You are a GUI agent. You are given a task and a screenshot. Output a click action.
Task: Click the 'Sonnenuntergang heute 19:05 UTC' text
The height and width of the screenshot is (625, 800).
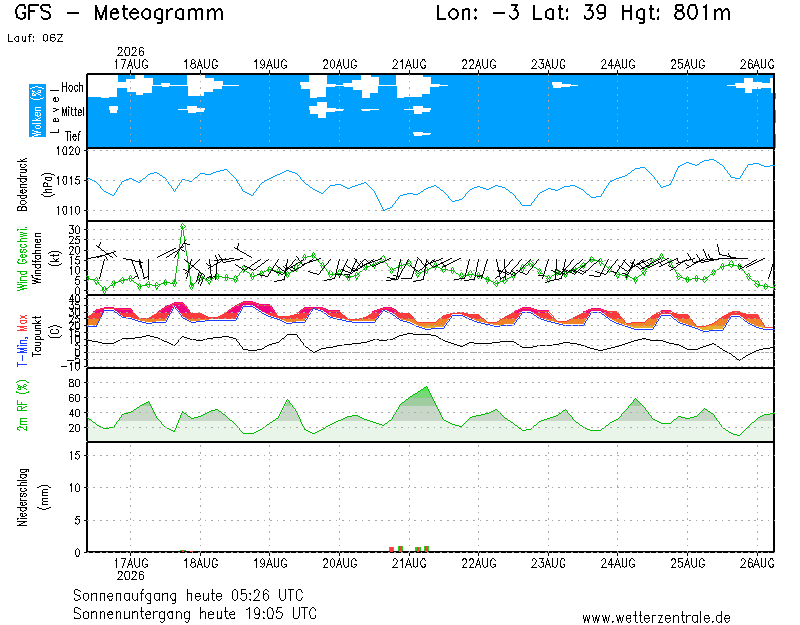[195, 613]
